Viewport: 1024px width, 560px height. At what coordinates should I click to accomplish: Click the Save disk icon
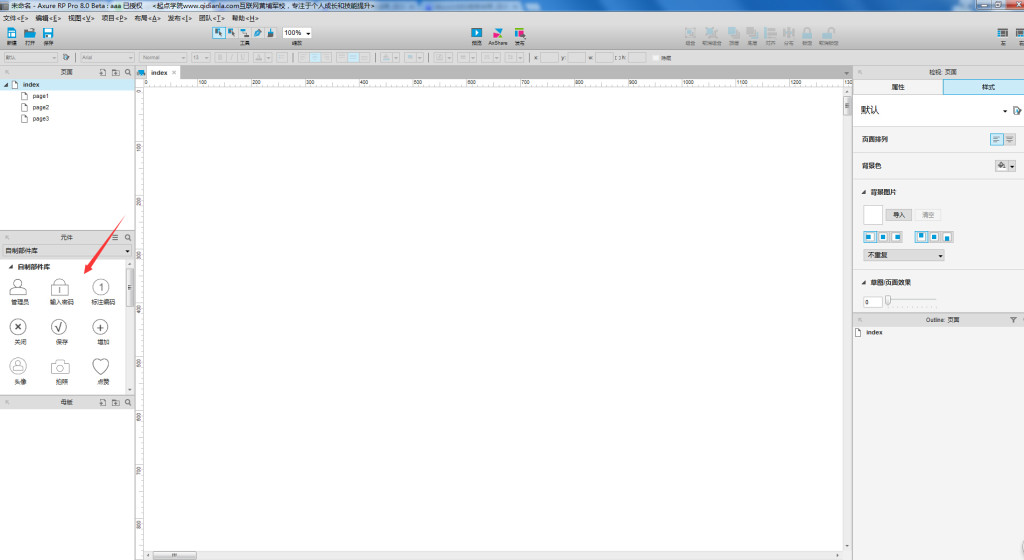48,33
